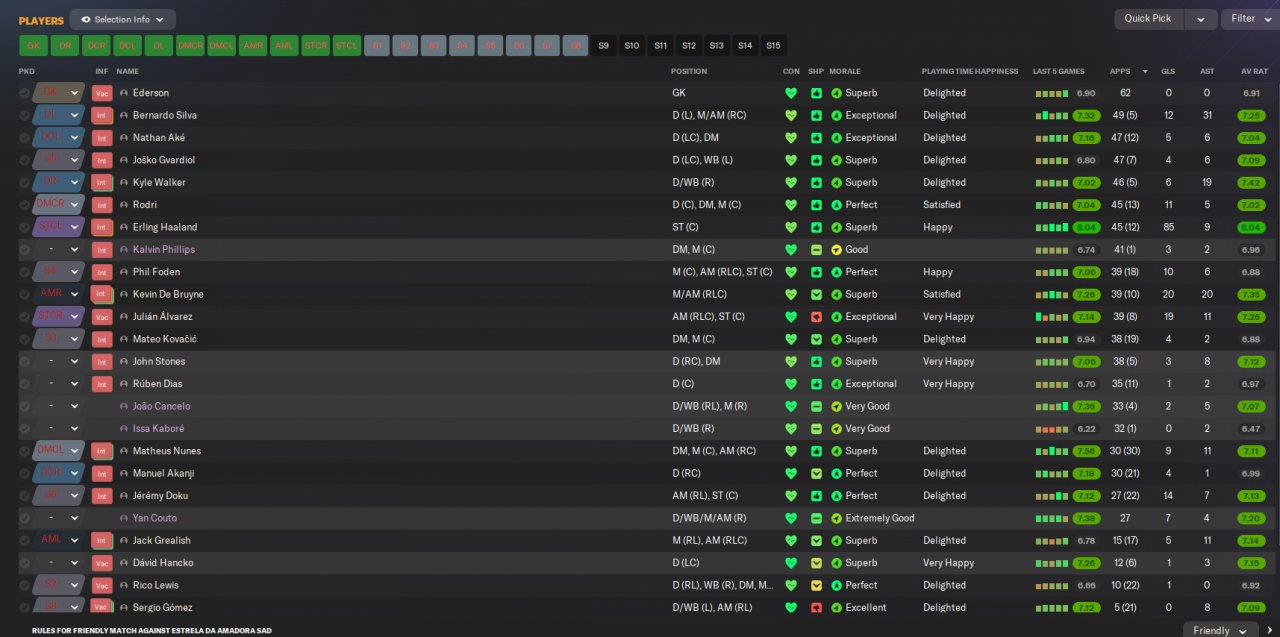Click Sergio Gómez's red match sharpness icon

click(x=816, y=607)
